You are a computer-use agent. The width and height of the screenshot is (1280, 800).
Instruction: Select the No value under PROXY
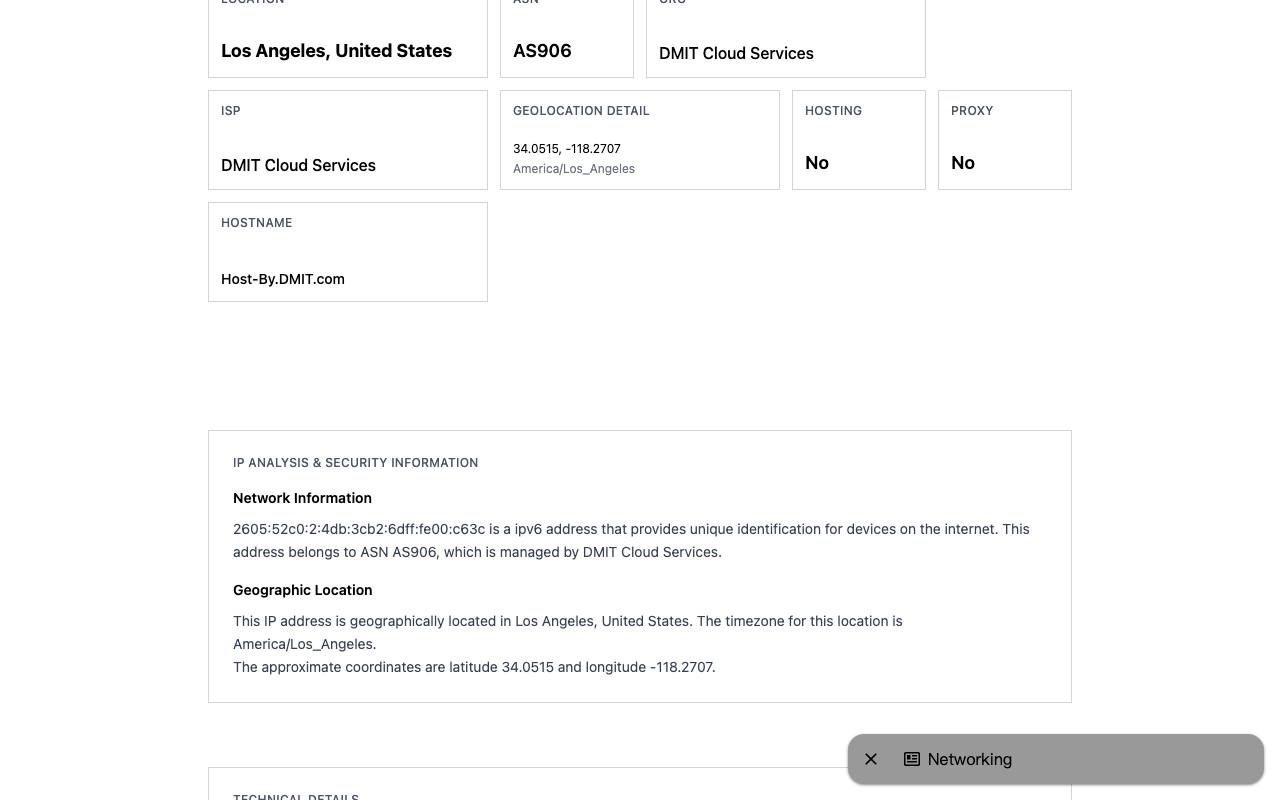pos(963,163)
